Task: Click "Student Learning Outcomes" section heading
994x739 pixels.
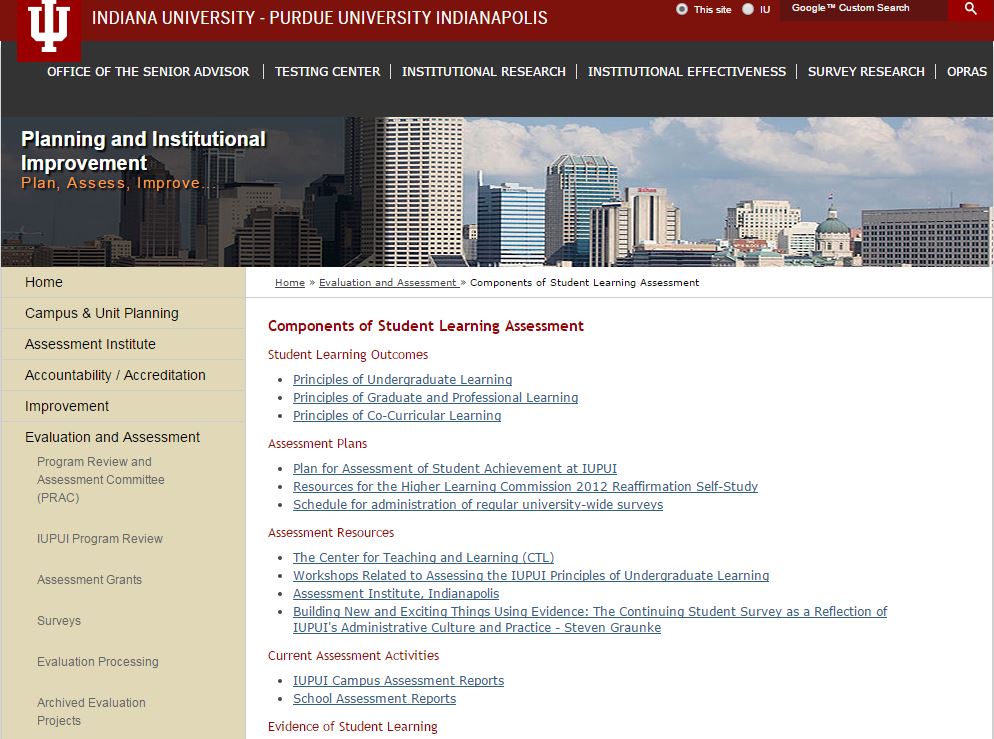Action: tap(348, 355)
